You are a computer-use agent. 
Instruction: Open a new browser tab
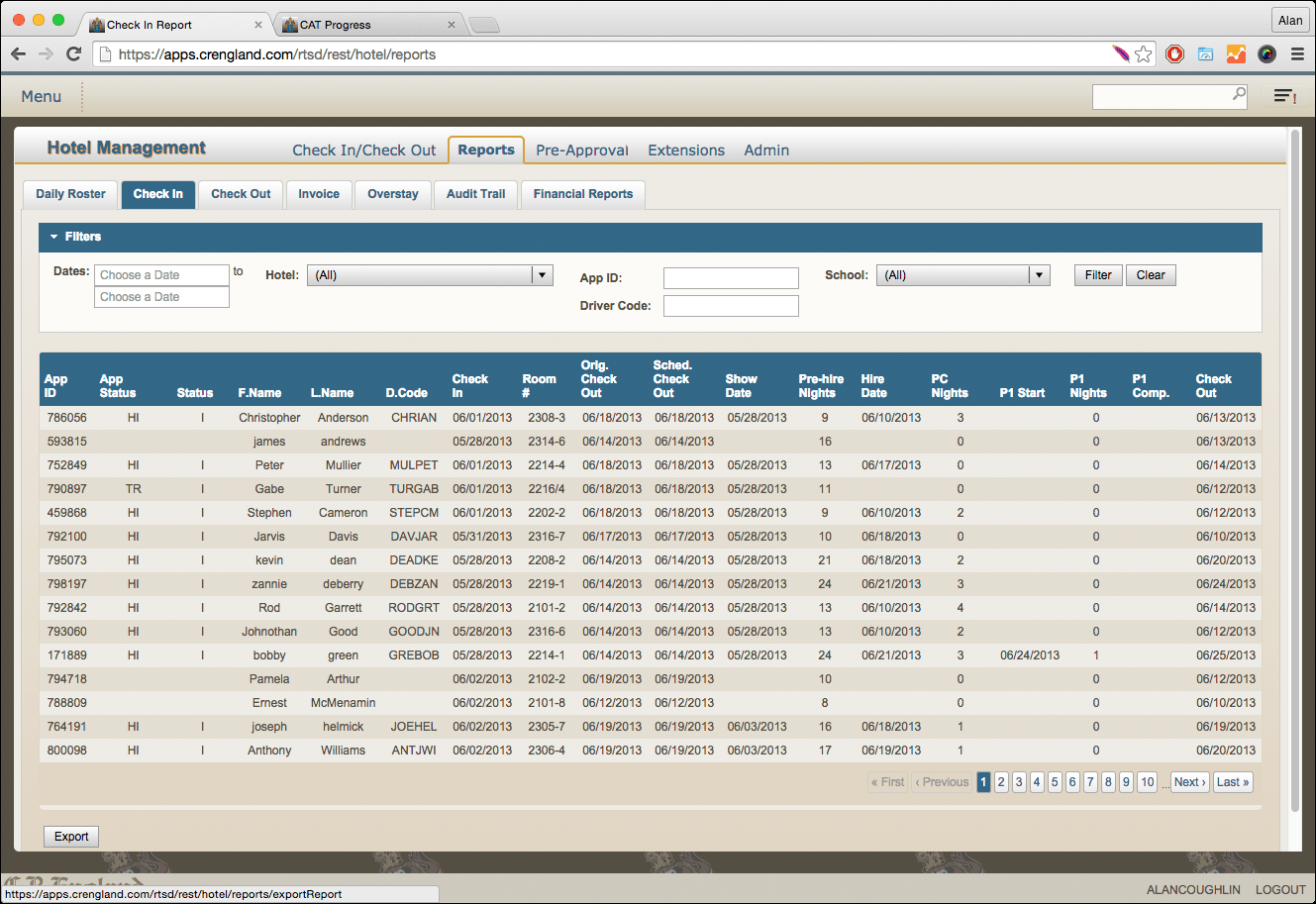coord(483,25)
